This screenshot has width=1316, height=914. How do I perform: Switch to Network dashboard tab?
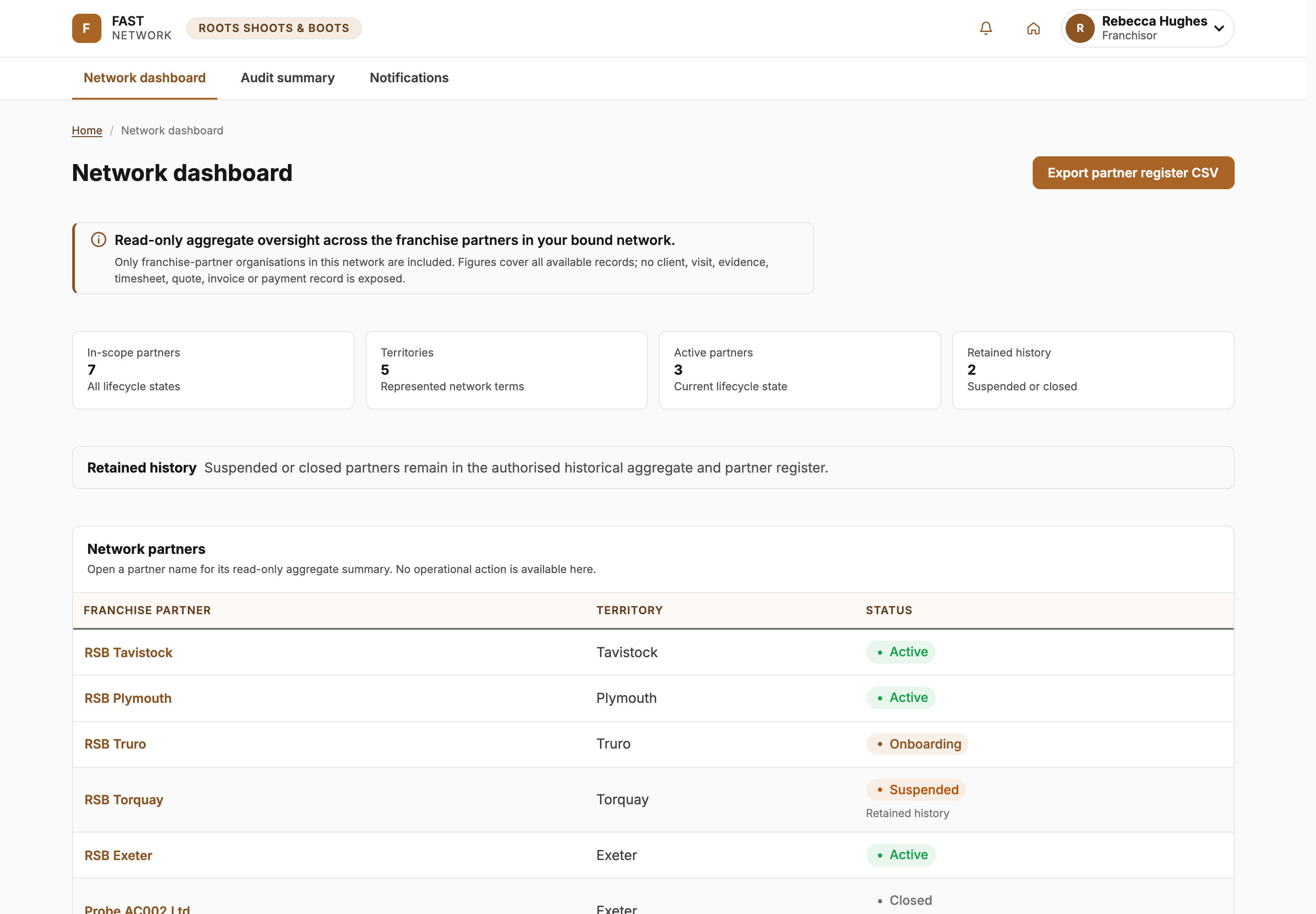pos(144,78)
